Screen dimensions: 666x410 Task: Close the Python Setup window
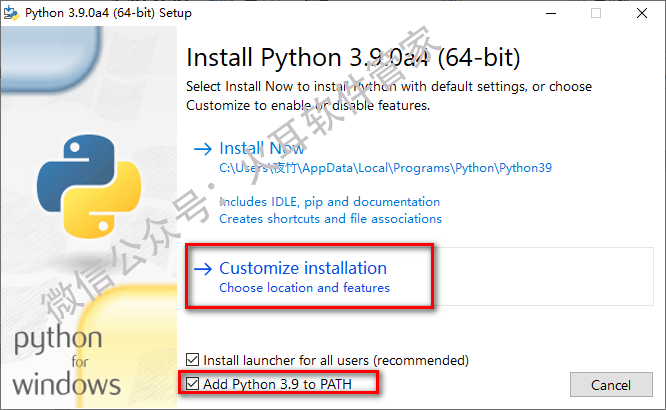[x=641, y=13]
